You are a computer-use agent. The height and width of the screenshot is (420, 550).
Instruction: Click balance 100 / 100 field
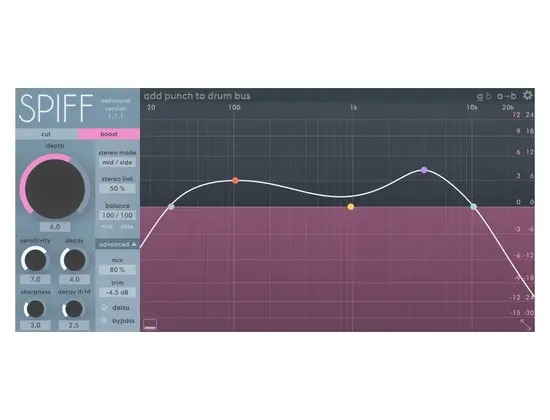pos(117,215)
